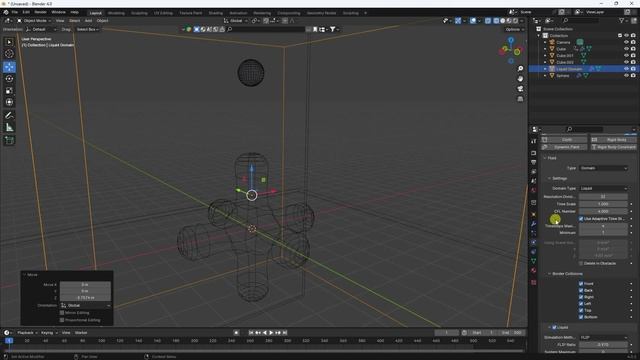This screenshot has width=640, height=360.
Task: Open the World properties tab icon
Action: click(533, 190)
